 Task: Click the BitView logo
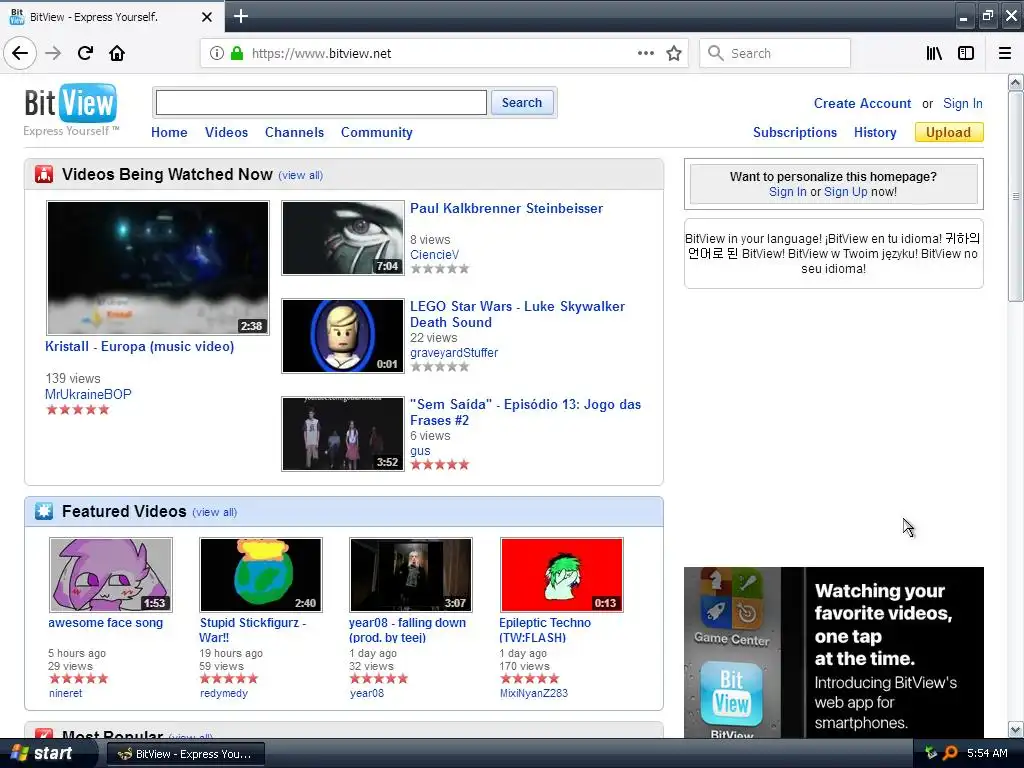pos(71,109)
